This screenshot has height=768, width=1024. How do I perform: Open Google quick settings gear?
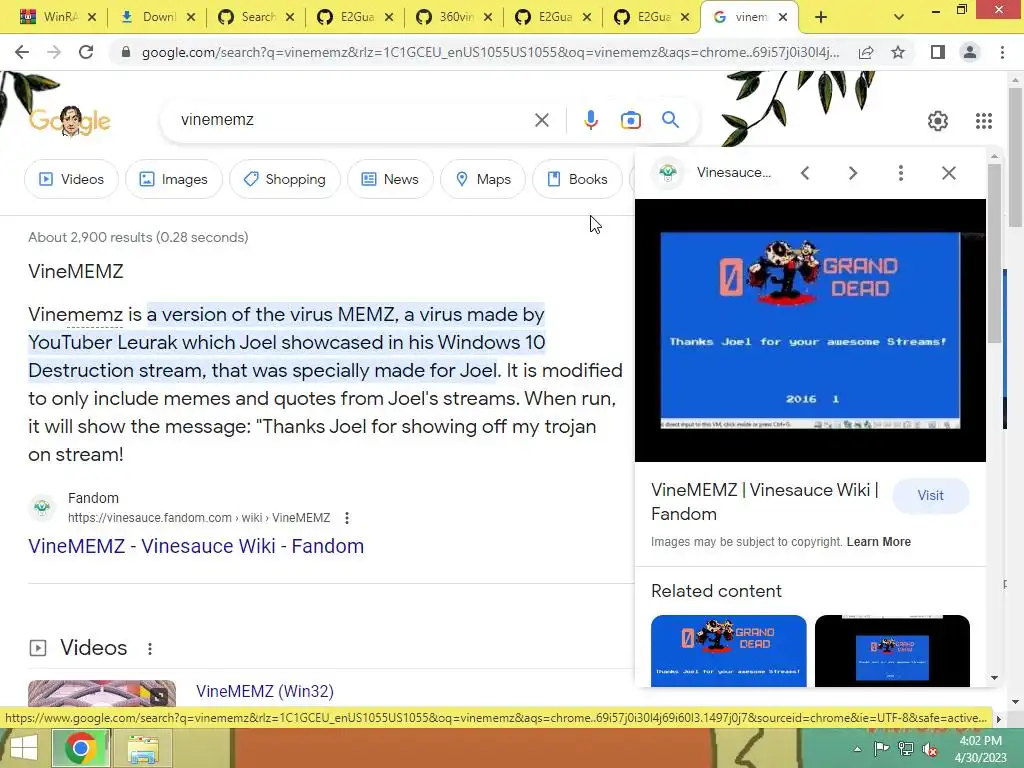click(x=938, y=121)
